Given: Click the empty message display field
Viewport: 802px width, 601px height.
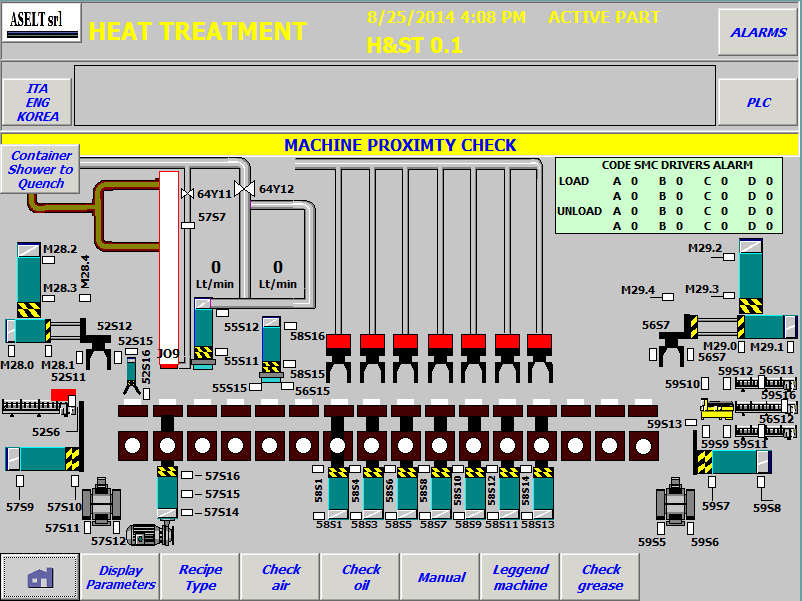Looking at the screenshot, I should point(395,95).
